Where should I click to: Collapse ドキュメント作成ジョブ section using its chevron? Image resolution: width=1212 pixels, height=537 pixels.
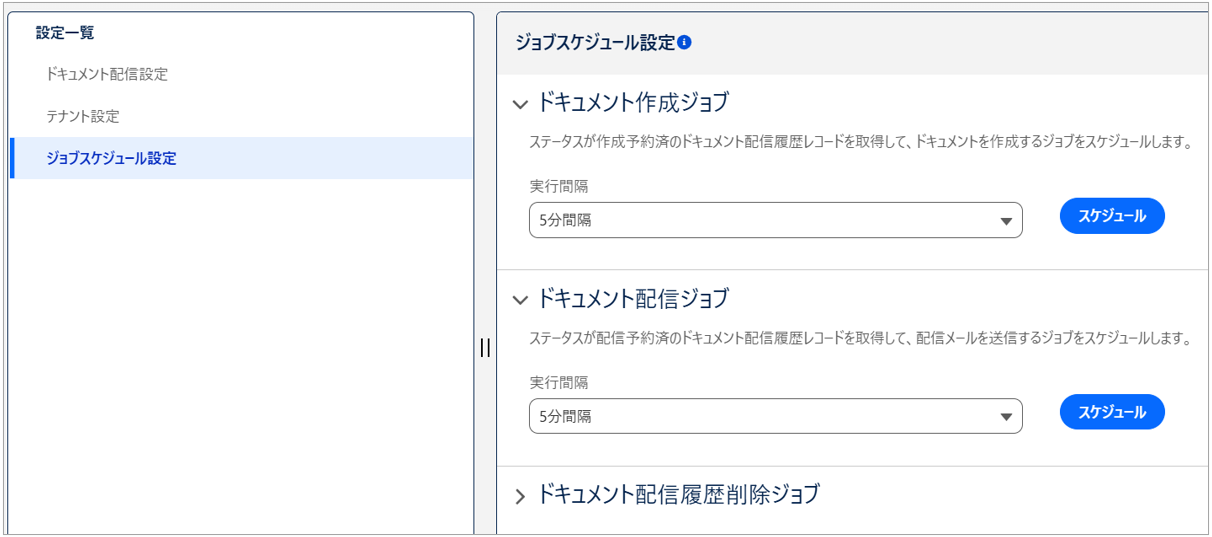(x=519, y=104)
